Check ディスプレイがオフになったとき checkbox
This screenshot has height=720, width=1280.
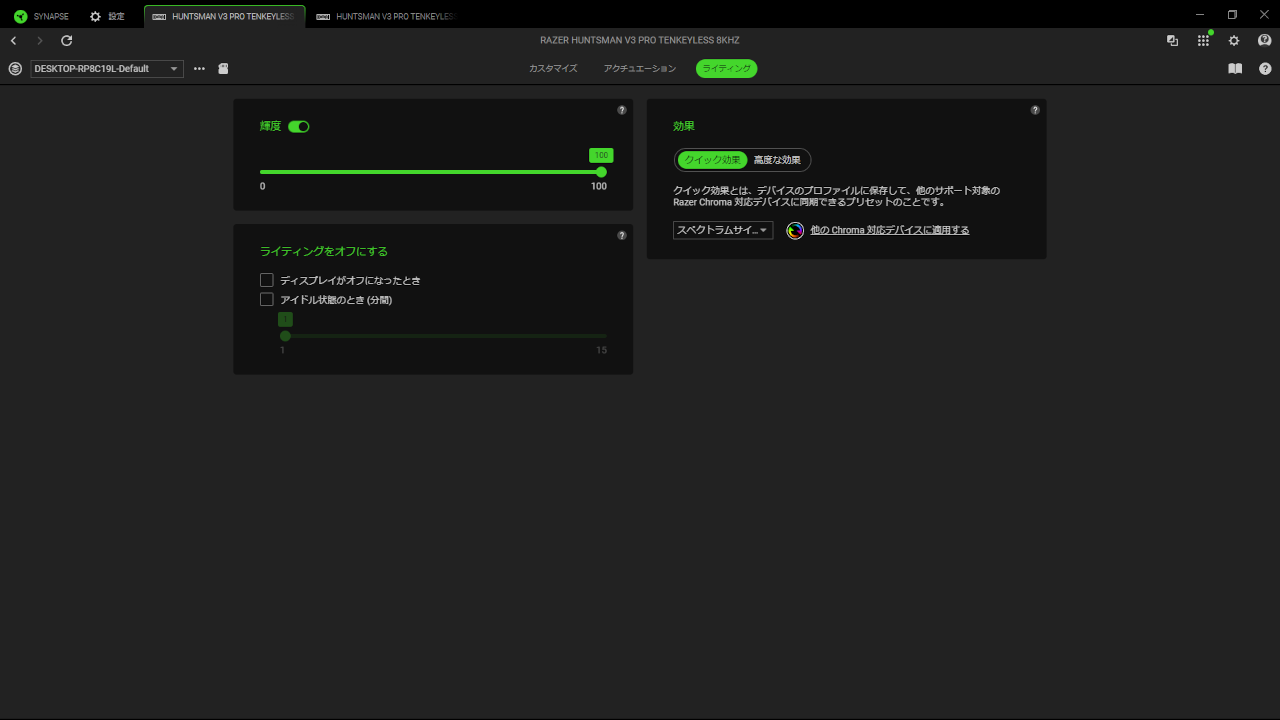coord(267,281)
